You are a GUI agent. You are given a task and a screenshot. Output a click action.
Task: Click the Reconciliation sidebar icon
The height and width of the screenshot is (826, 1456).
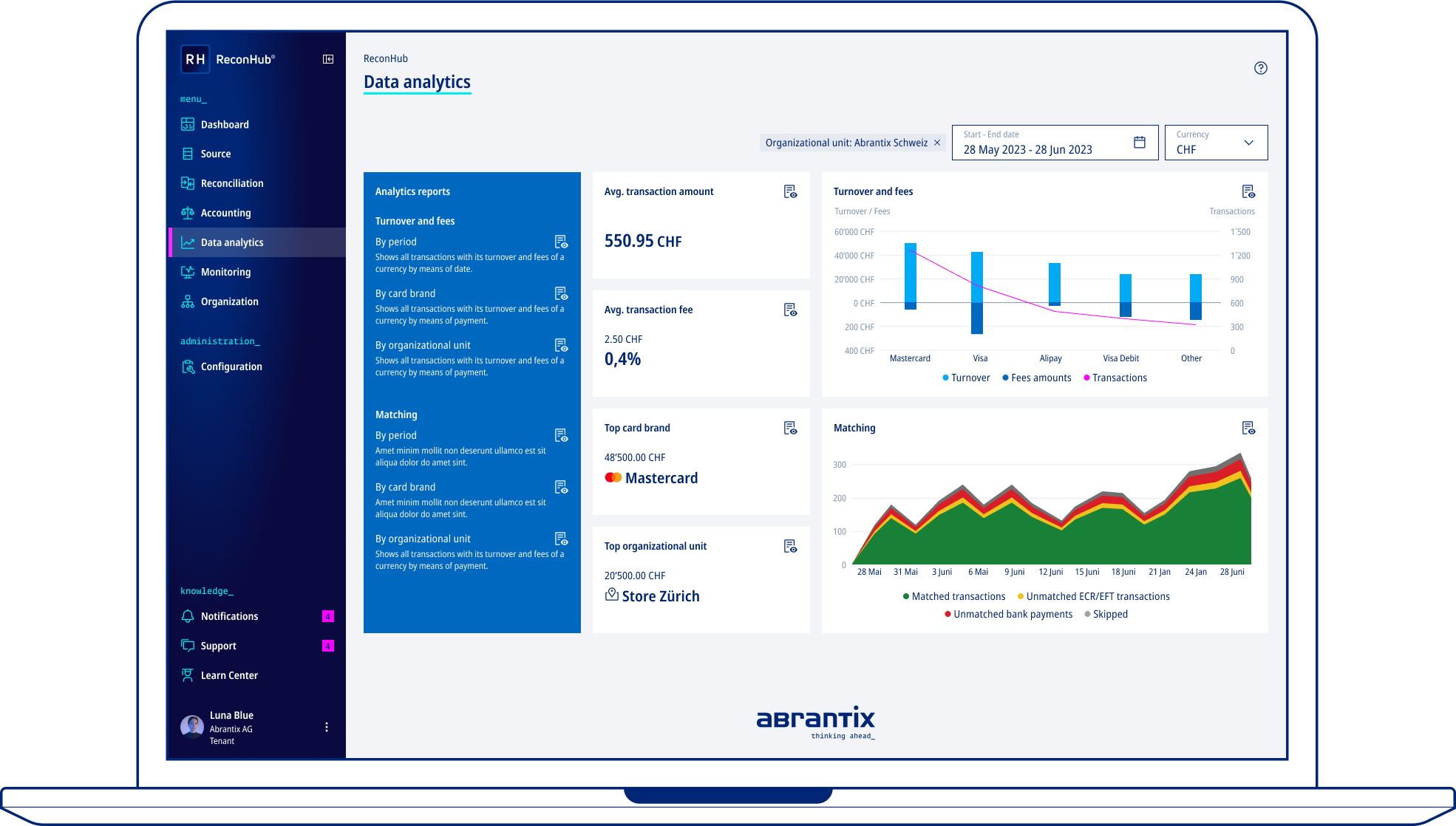pyautogui.click(x=188, y=183)
